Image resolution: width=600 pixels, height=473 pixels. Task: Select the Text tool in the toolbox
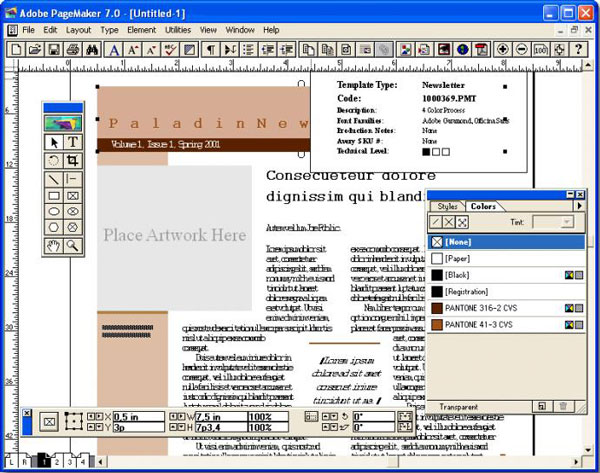(72, 142)
